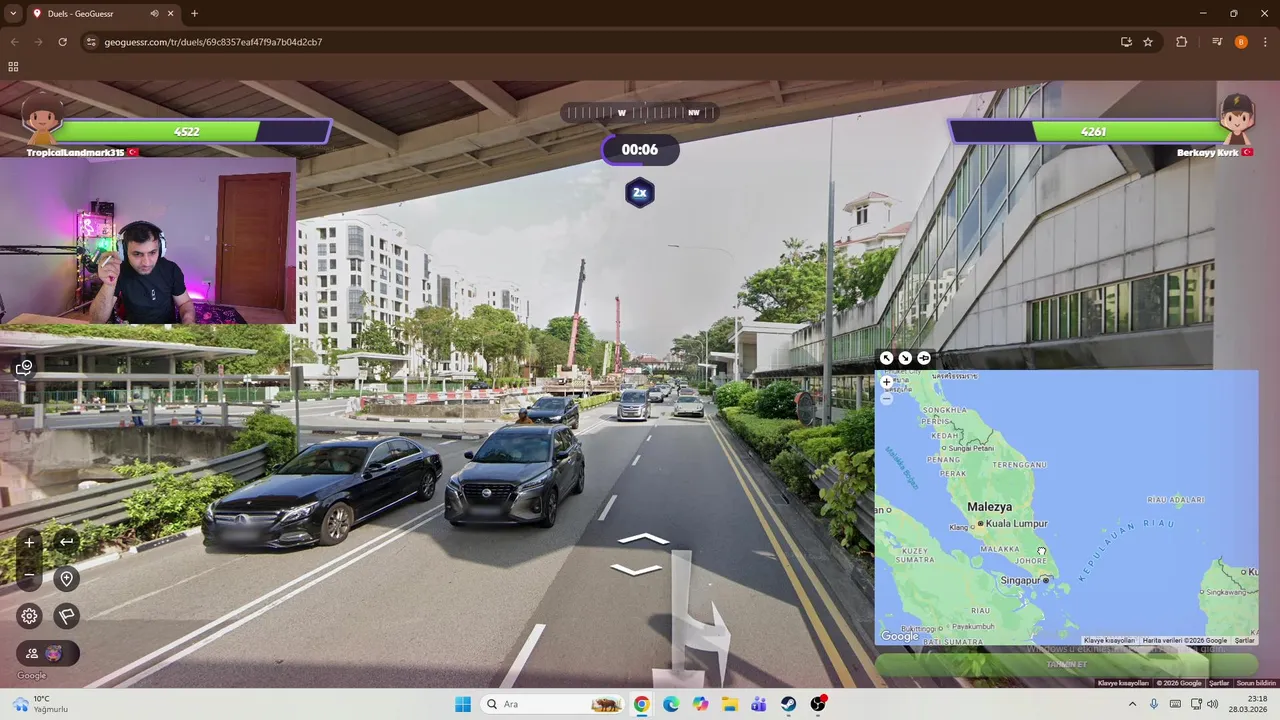Open the browser extensions puzzle icon
The height and width of the screenshot is (720, 1280).
pos(1182,42)
